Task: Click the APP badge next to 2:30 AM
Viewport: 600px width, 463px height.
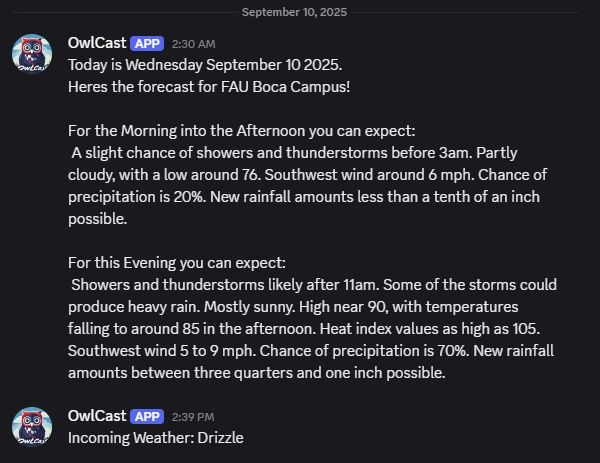Action: click(x=147, y=44)
